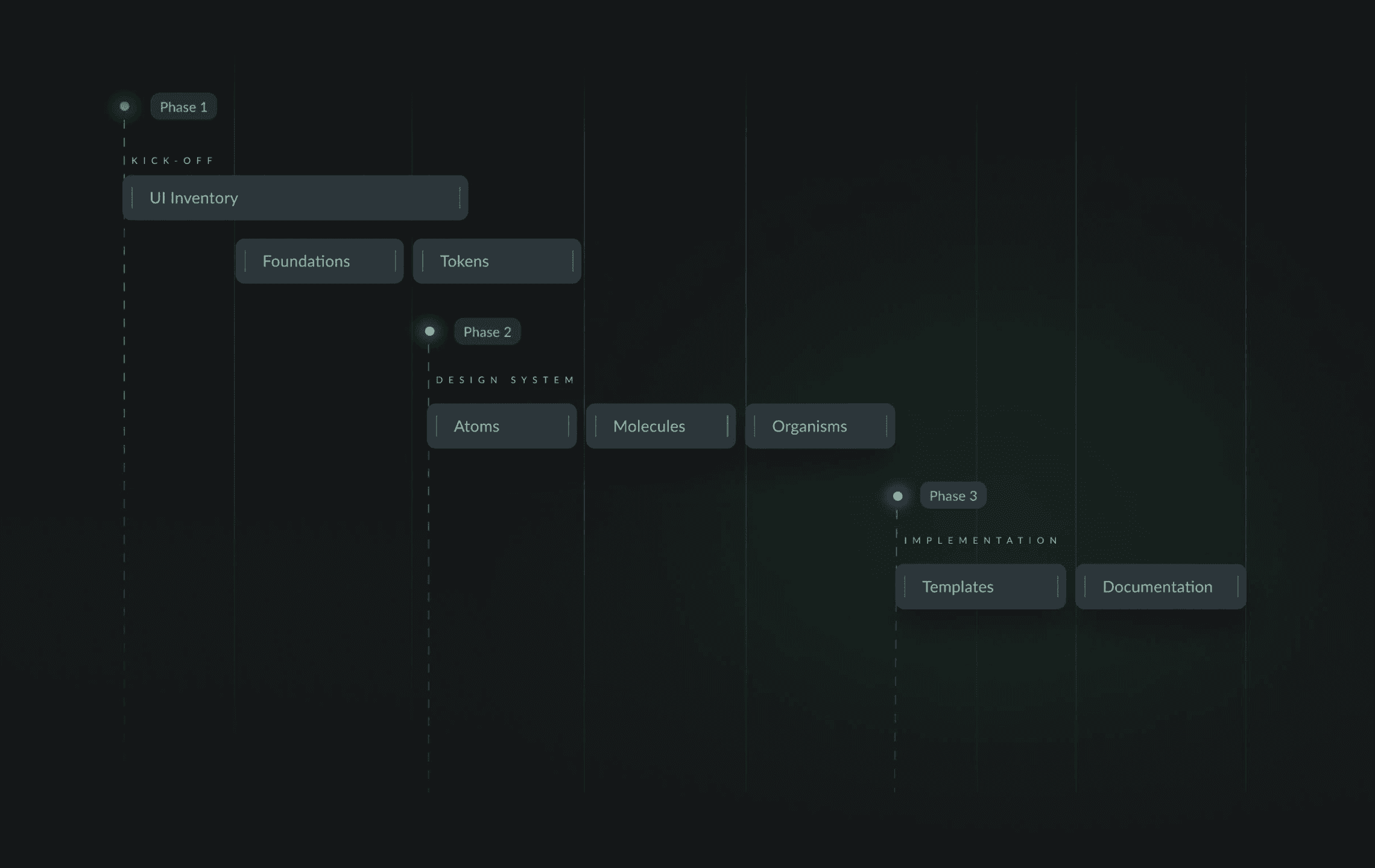1375x868 pixels.
Task: Select the Templates task bar
Action: 980,587
